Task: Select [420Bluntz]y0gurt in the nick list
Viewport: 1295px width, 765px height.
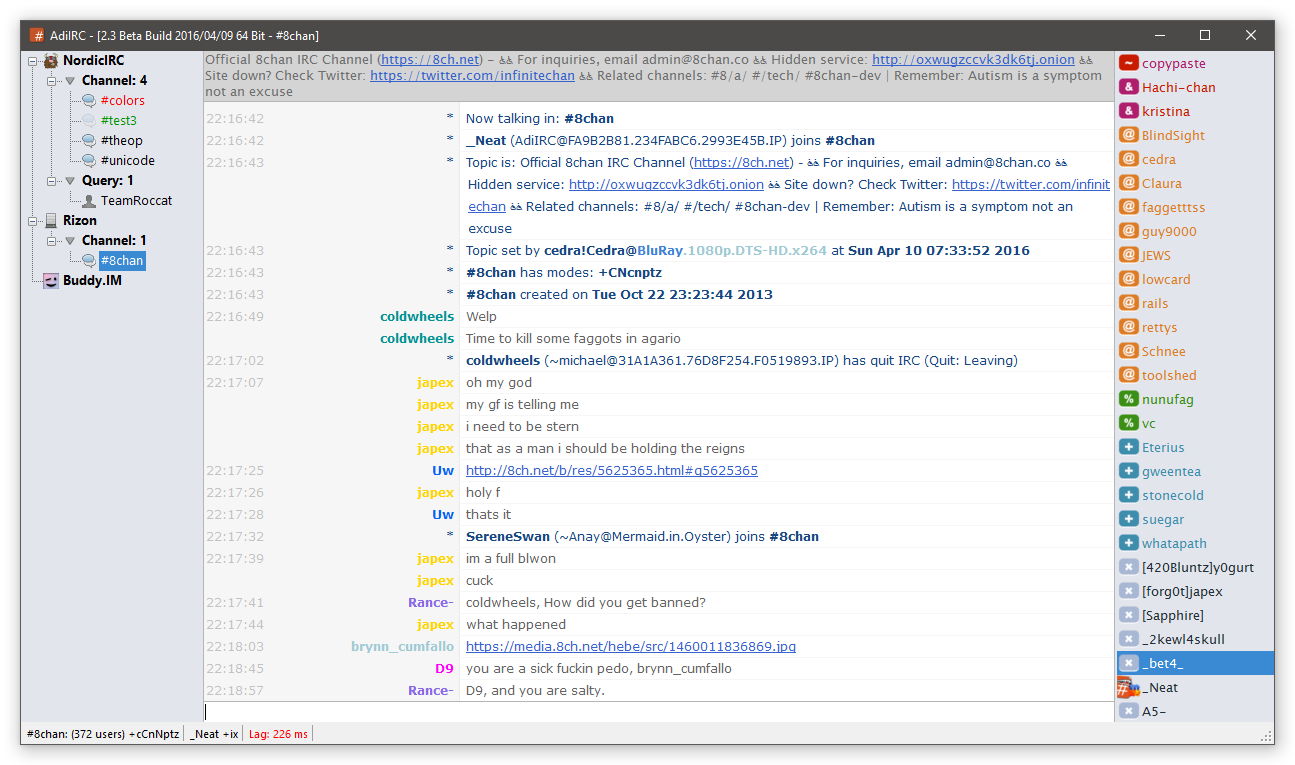Action: [x=1195, y=567]
